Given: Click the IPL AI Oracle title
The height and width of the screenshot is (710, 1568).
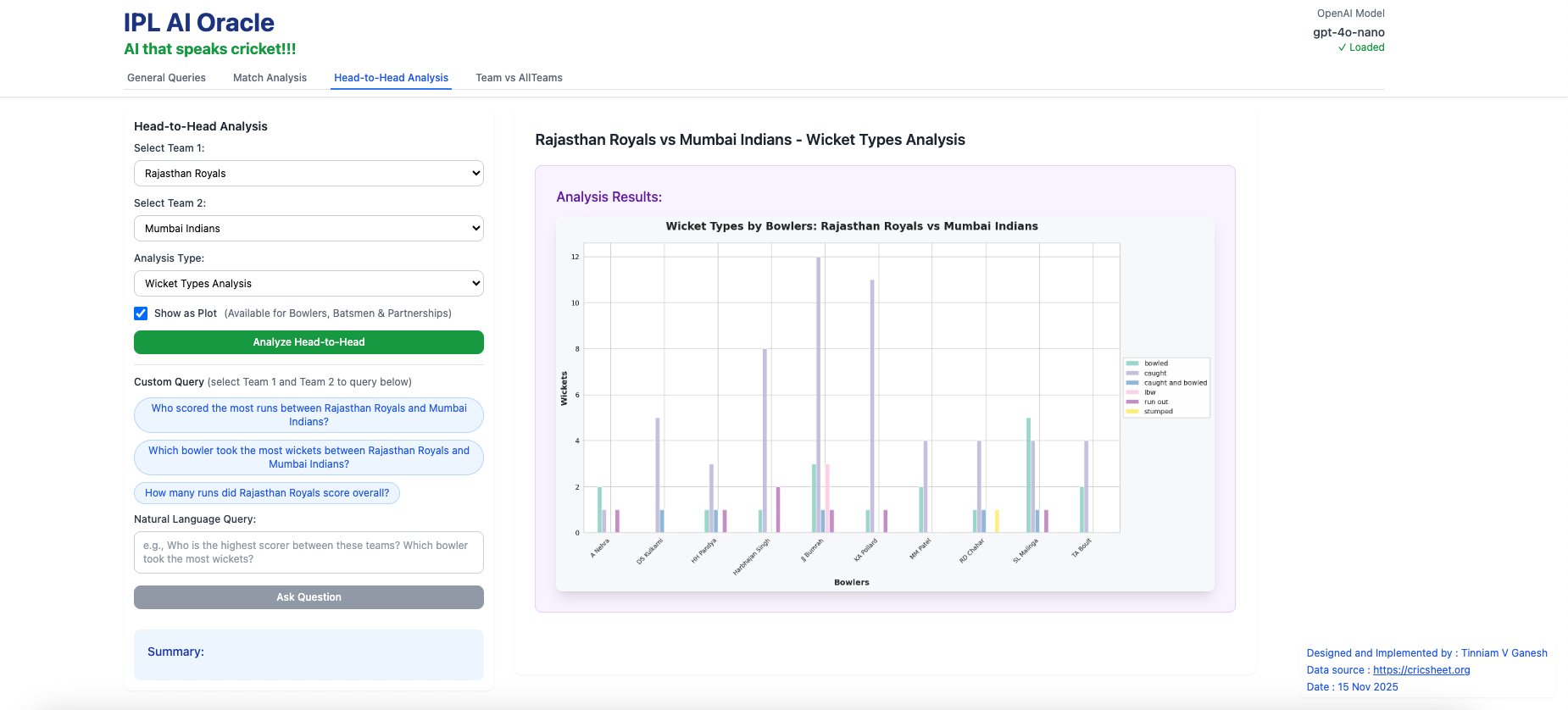Looking at the screenshot, I should click(199, 23).
